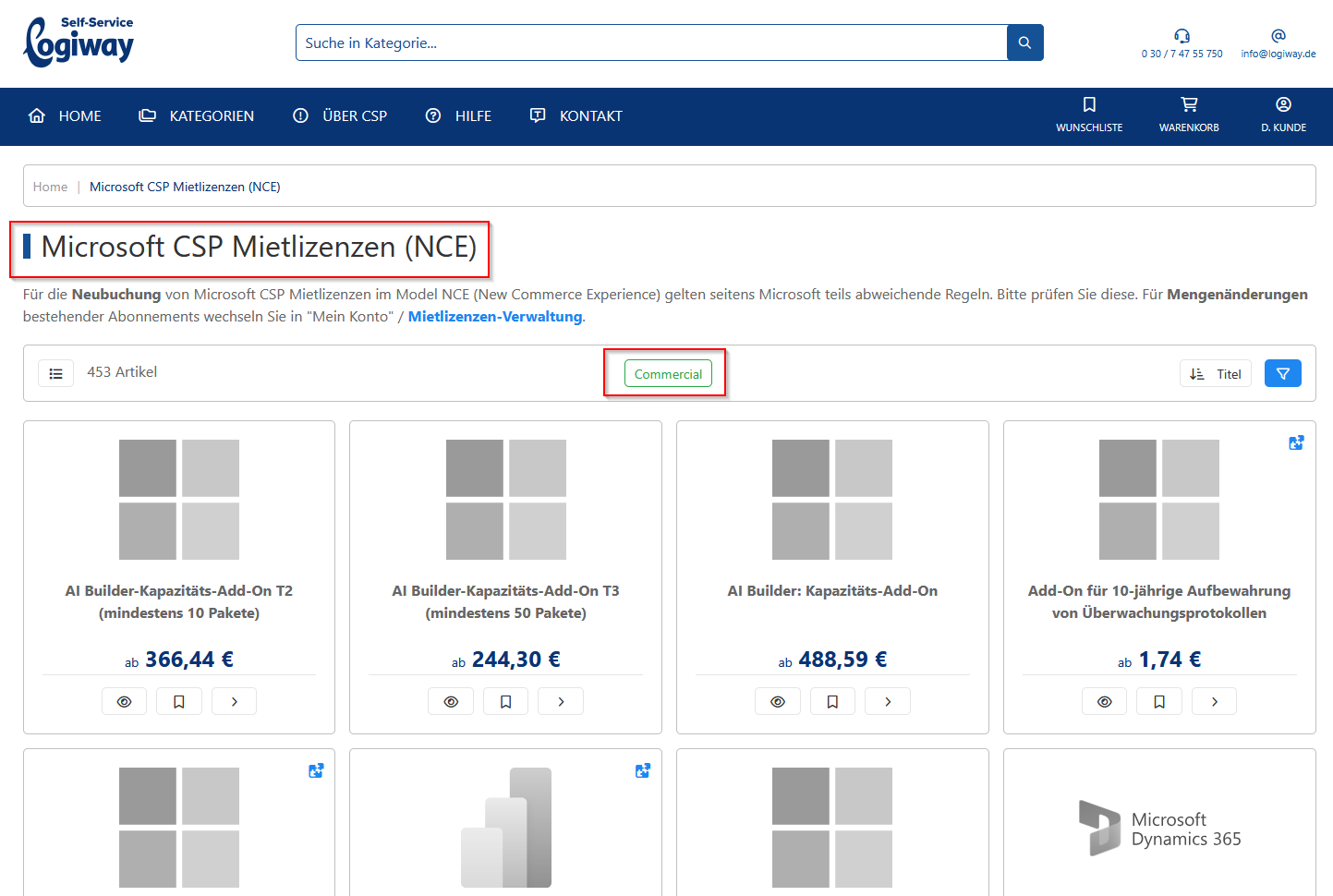Screen dimensions: 1333x896
Task: Click the email at-sign icon
Action: point(1278,36)
